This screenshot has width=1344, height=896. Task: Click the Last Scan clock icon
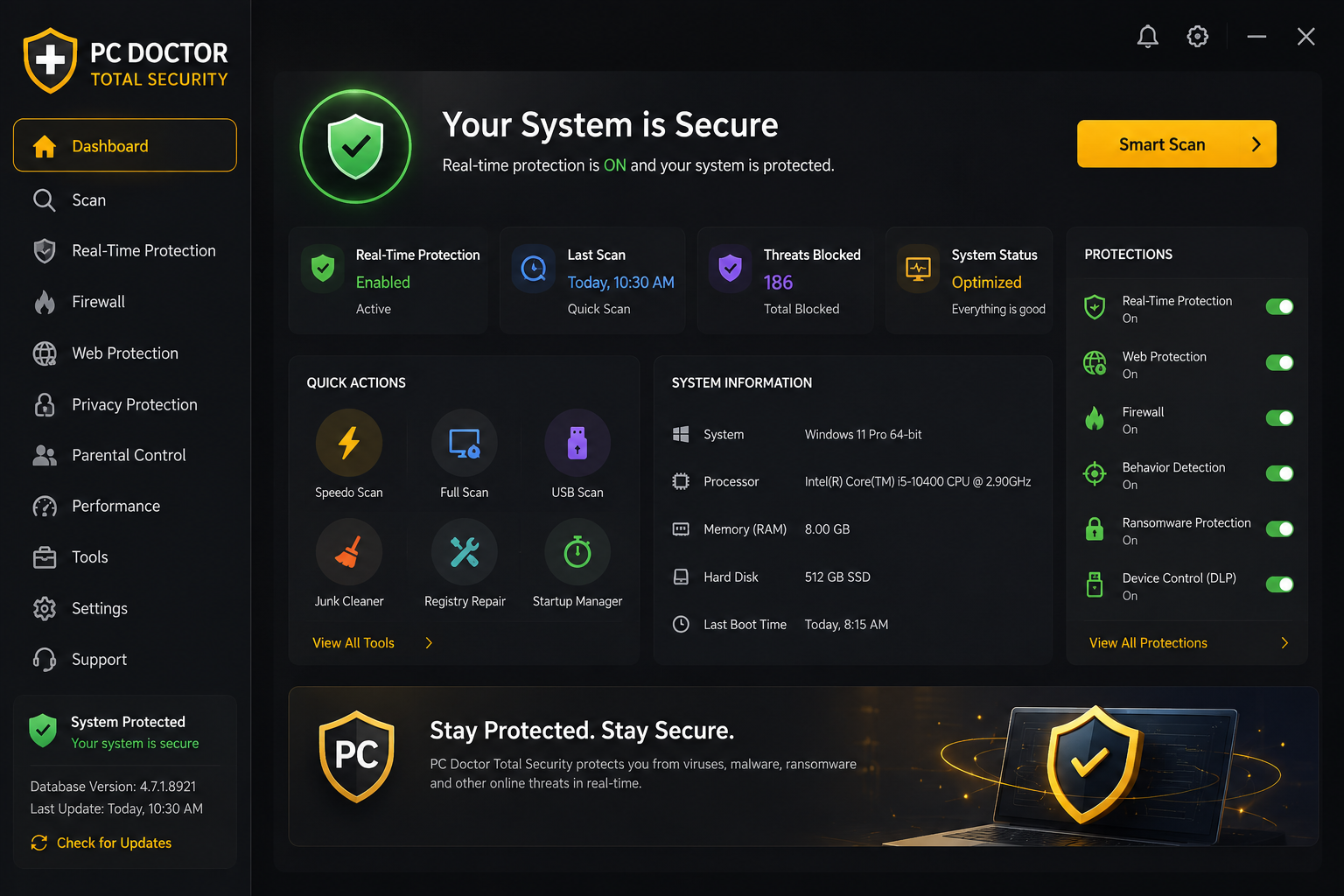(534, 268)
